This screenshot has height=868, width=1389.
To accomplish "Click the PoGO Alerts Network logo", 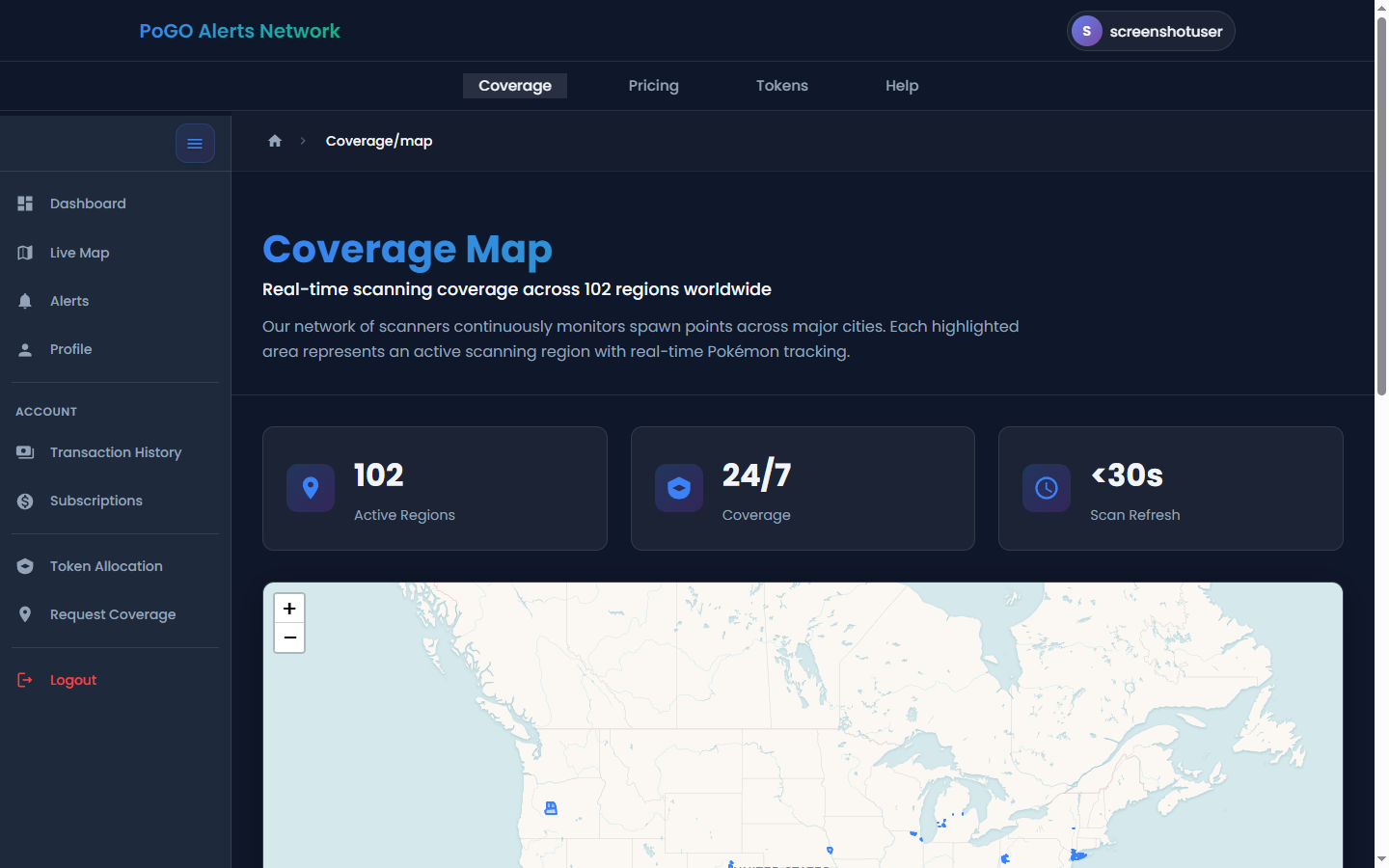I will click(239, 31).
